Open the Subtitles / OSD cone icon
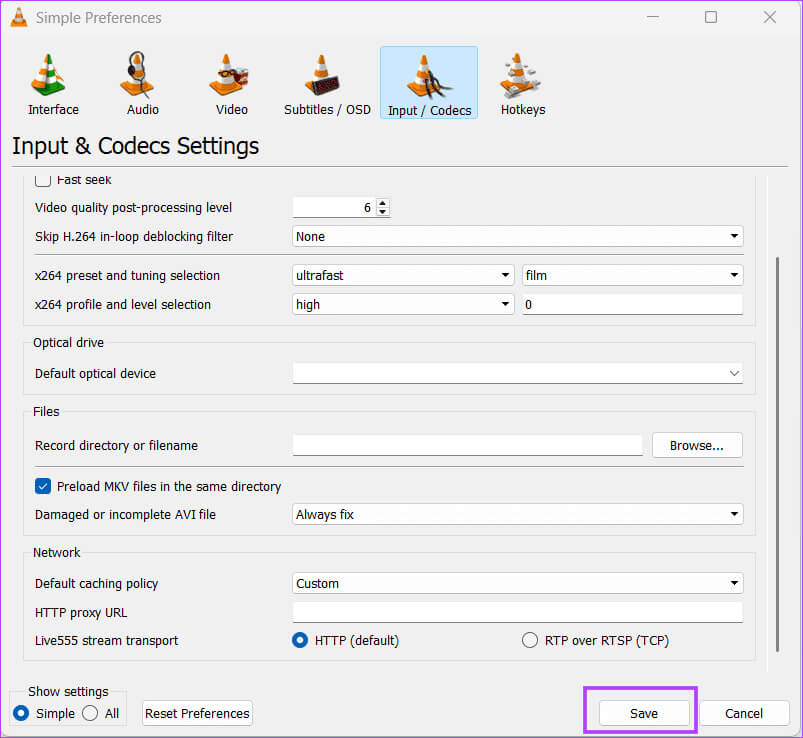This screenshot has width=803, height=738. click(x=322, y=75)
